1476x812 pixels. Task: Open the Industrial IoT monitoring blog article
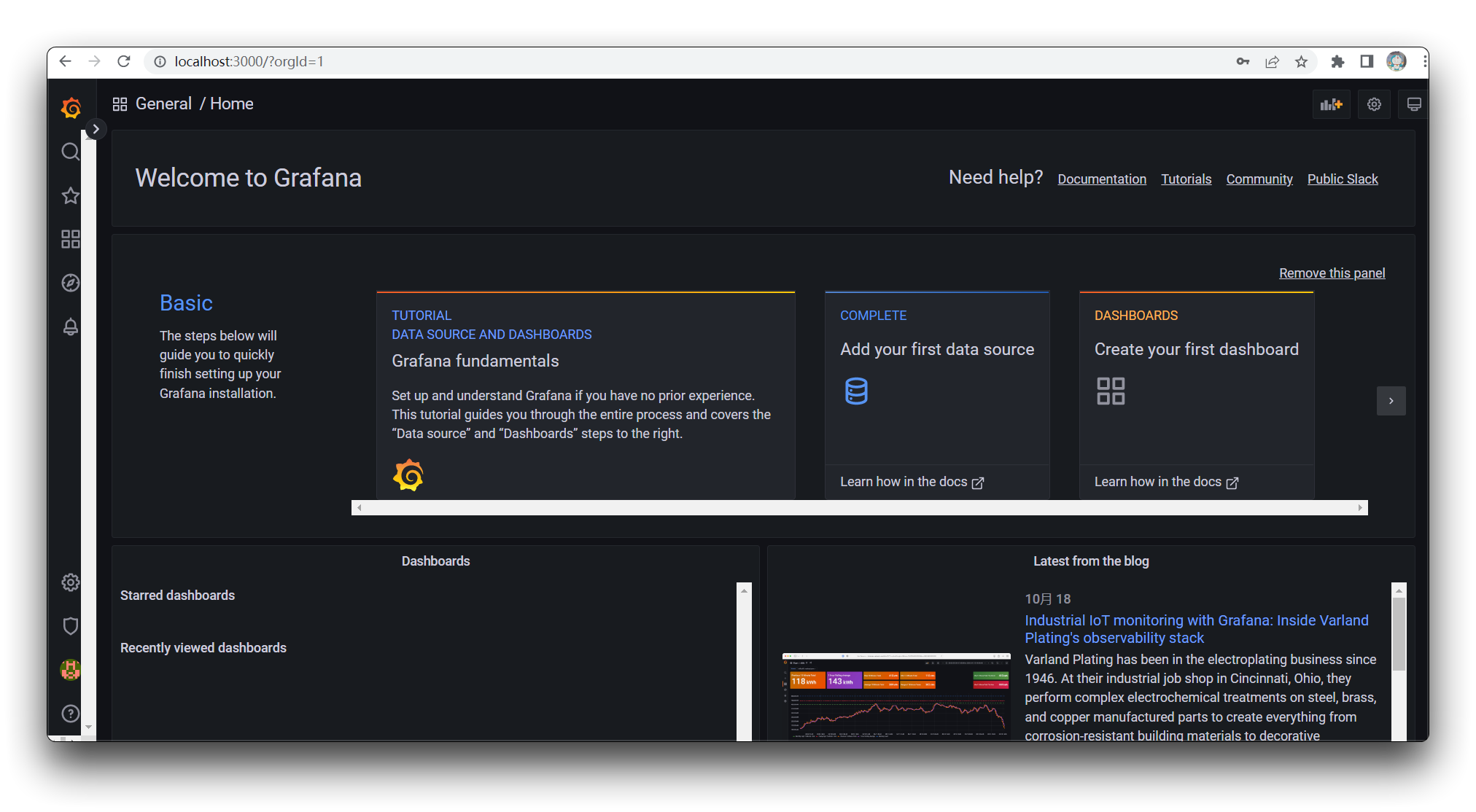tap(1196, 629)
